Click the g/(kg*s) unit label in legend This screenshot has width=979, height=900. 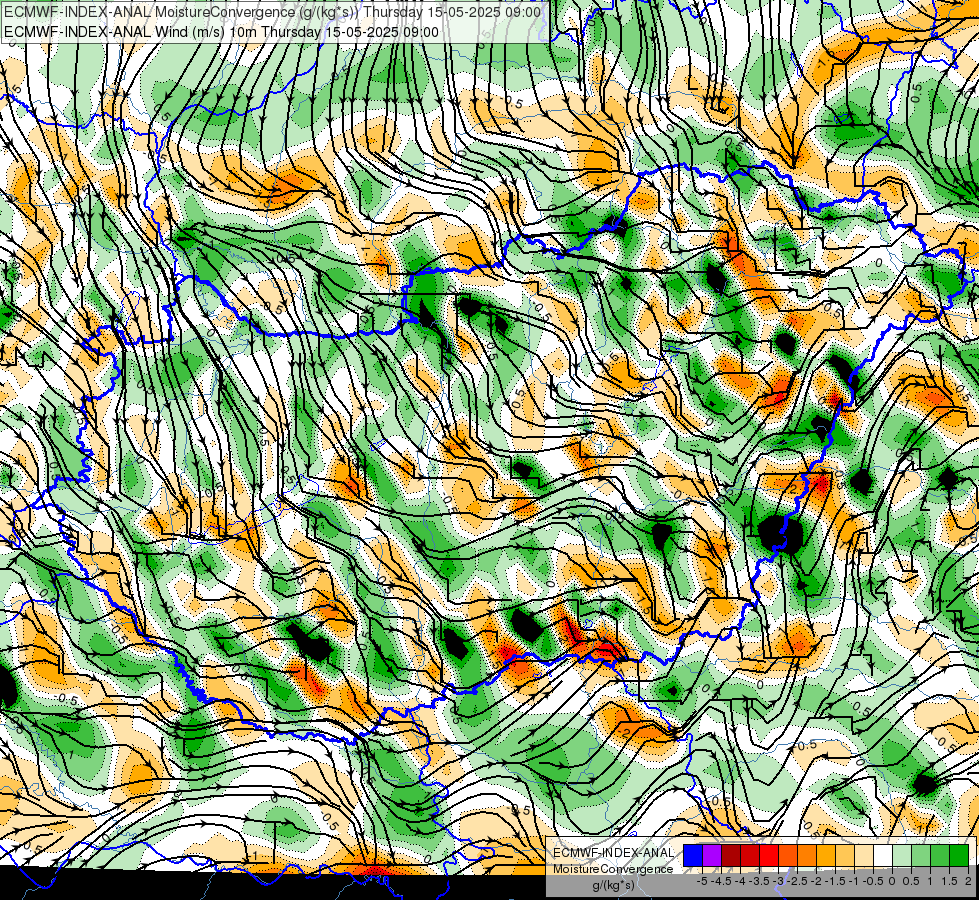[613, 885]
